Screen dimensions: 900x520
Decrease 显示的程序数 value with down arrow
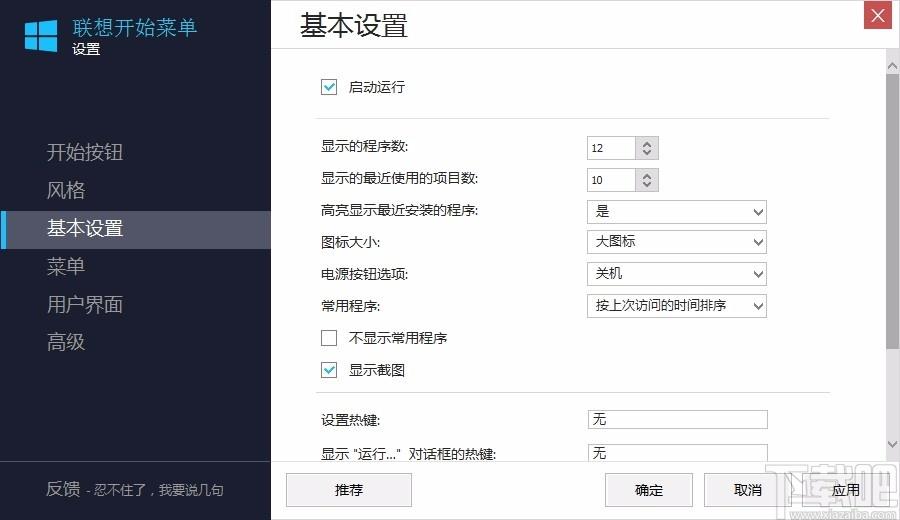pos(647,153)
